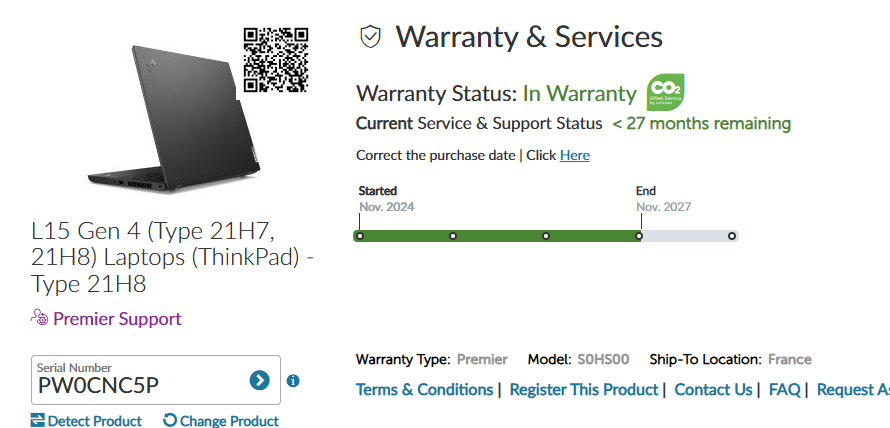
Task: Click the Detect Product icon
Action: 38,420
